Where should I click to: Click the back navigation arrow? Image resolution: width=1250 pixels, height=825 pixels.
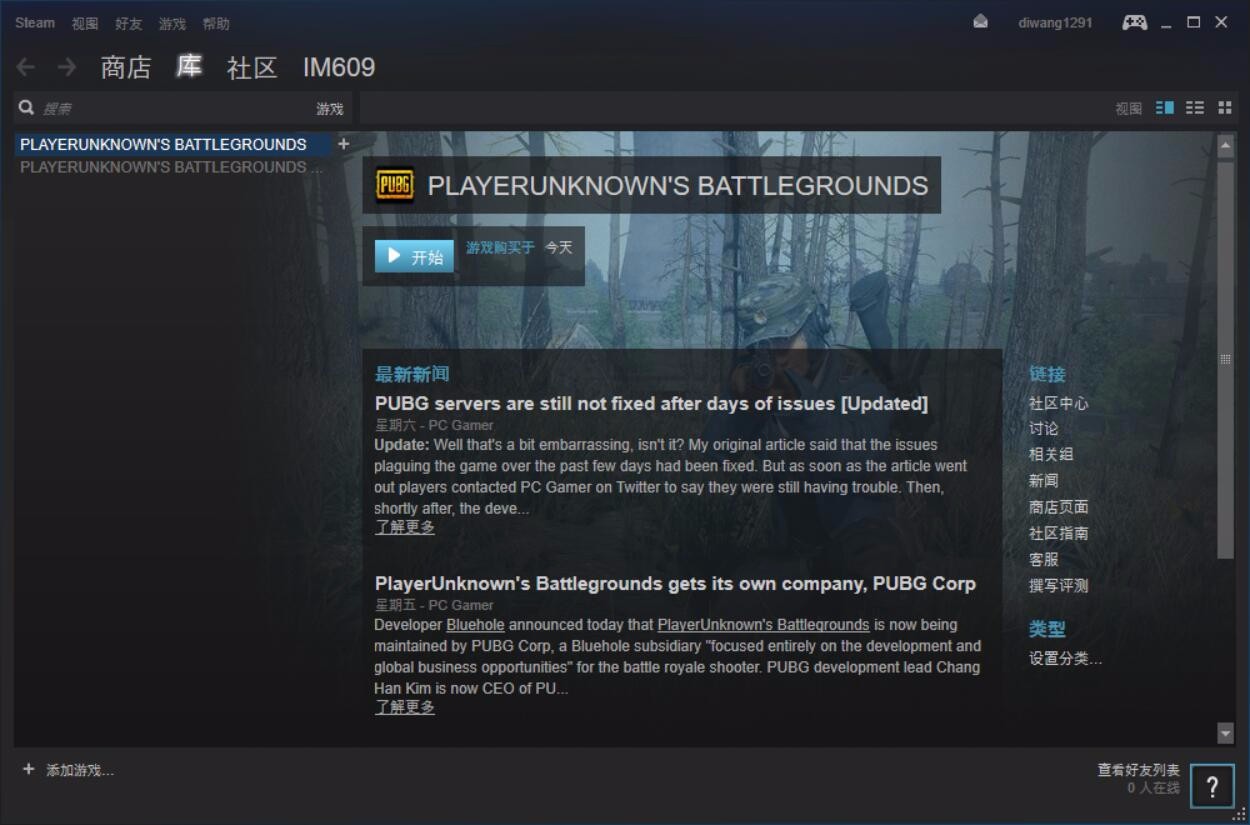pyautogui.click(x=26, y=67)
